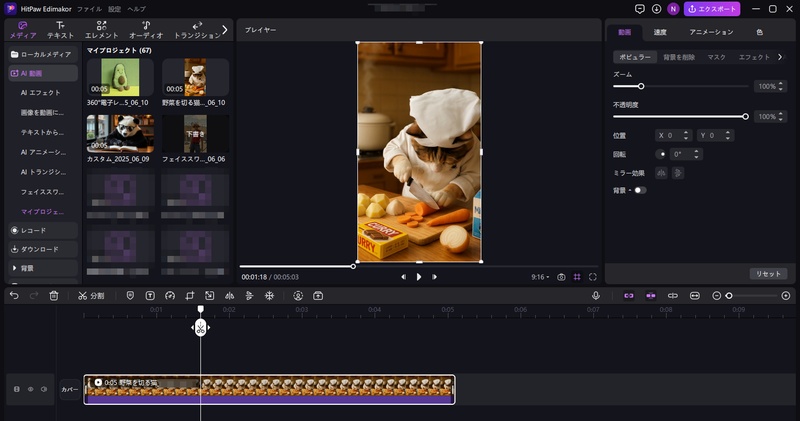This screenshot has width=800, height=421.
Task: Click the 分割 (split) scissors tool
Action: (90, 296)
